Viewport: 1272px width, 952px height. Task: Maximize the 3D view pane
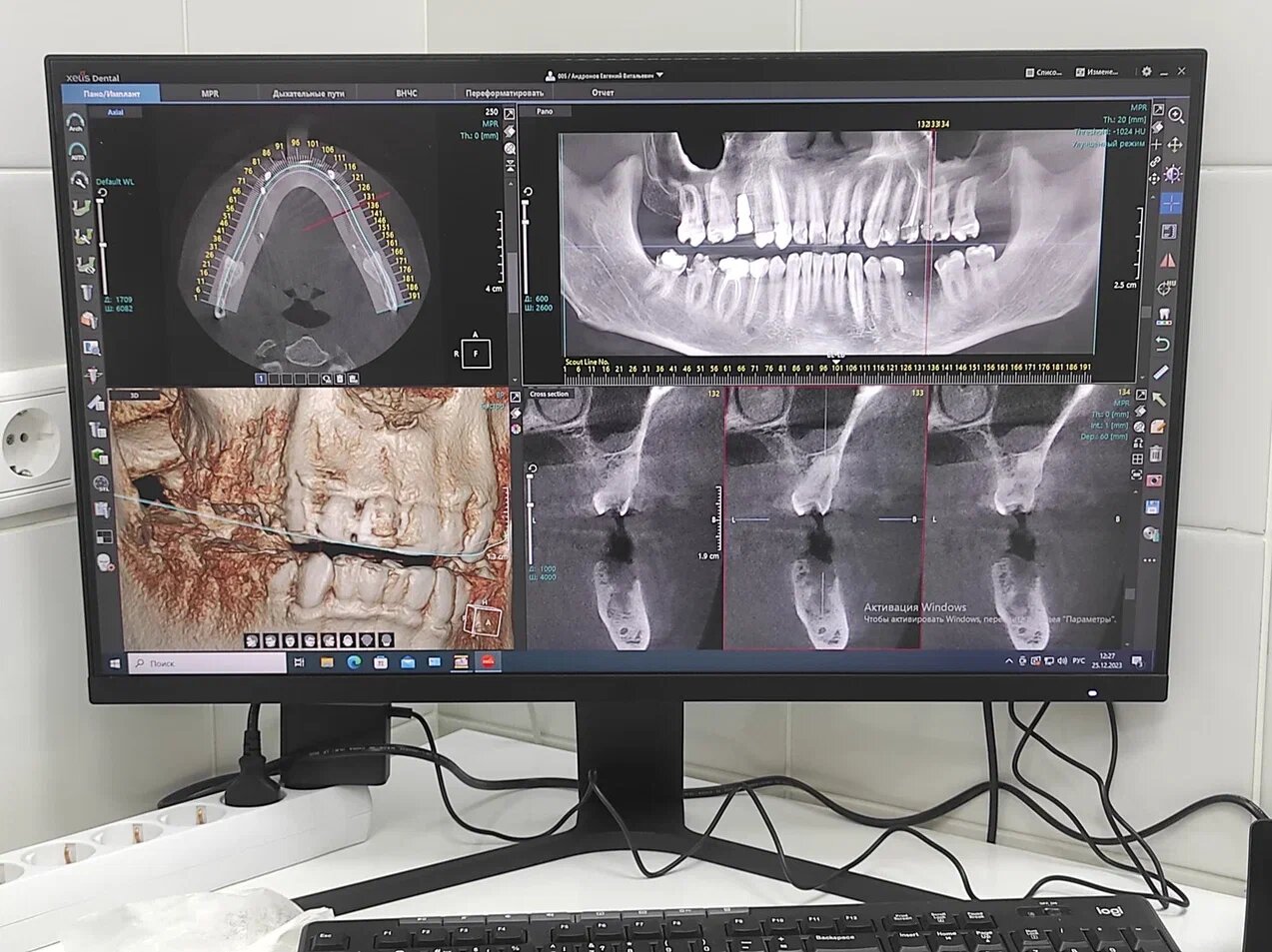click(x=516, y=397)
